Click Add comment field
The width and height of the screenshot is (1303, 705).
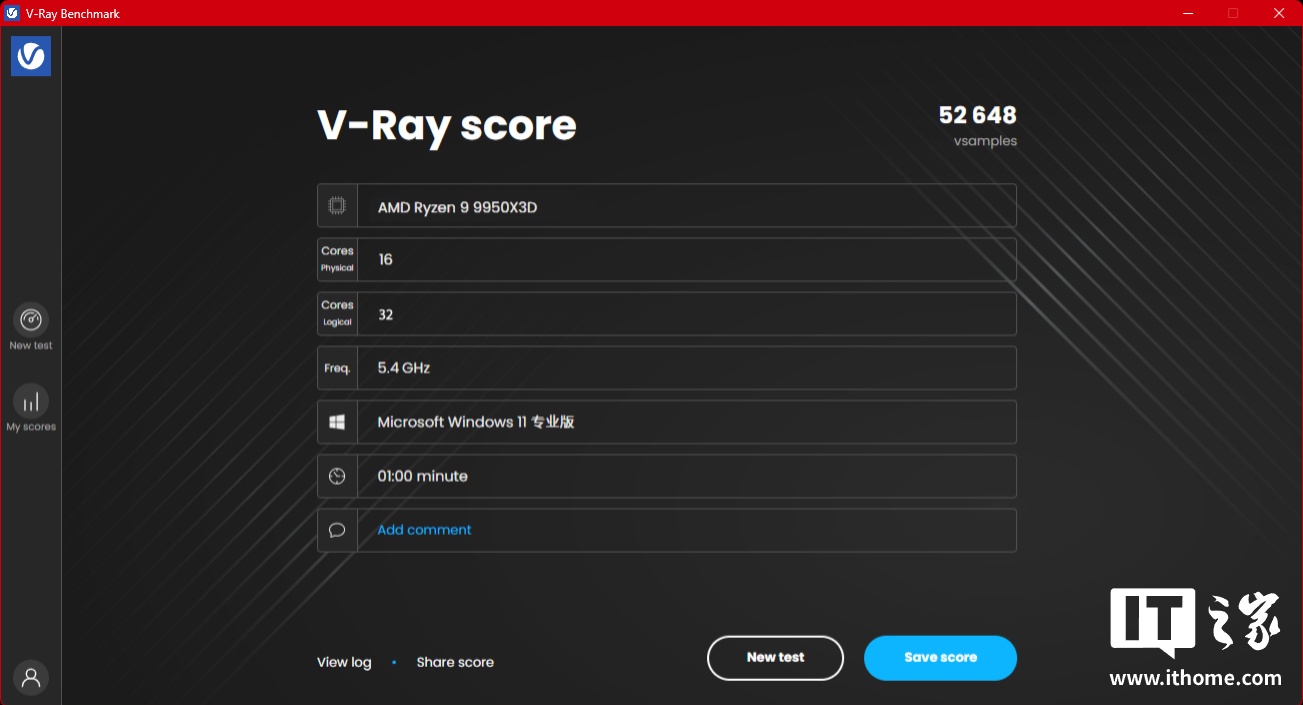point(424,530)
